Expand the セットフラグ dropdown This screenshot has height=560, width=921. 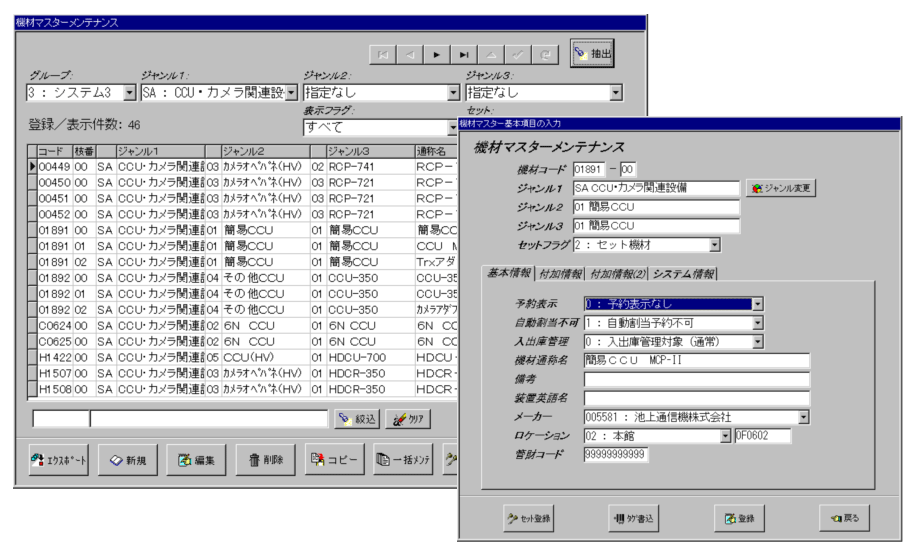click(714, 245)
